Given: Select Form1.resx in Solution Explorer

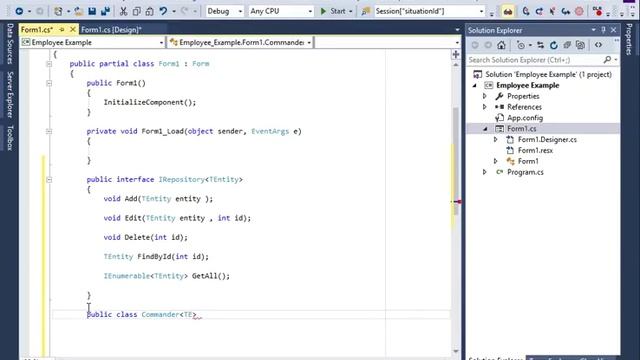Looking at the screenshot, I should coord(535,151).
